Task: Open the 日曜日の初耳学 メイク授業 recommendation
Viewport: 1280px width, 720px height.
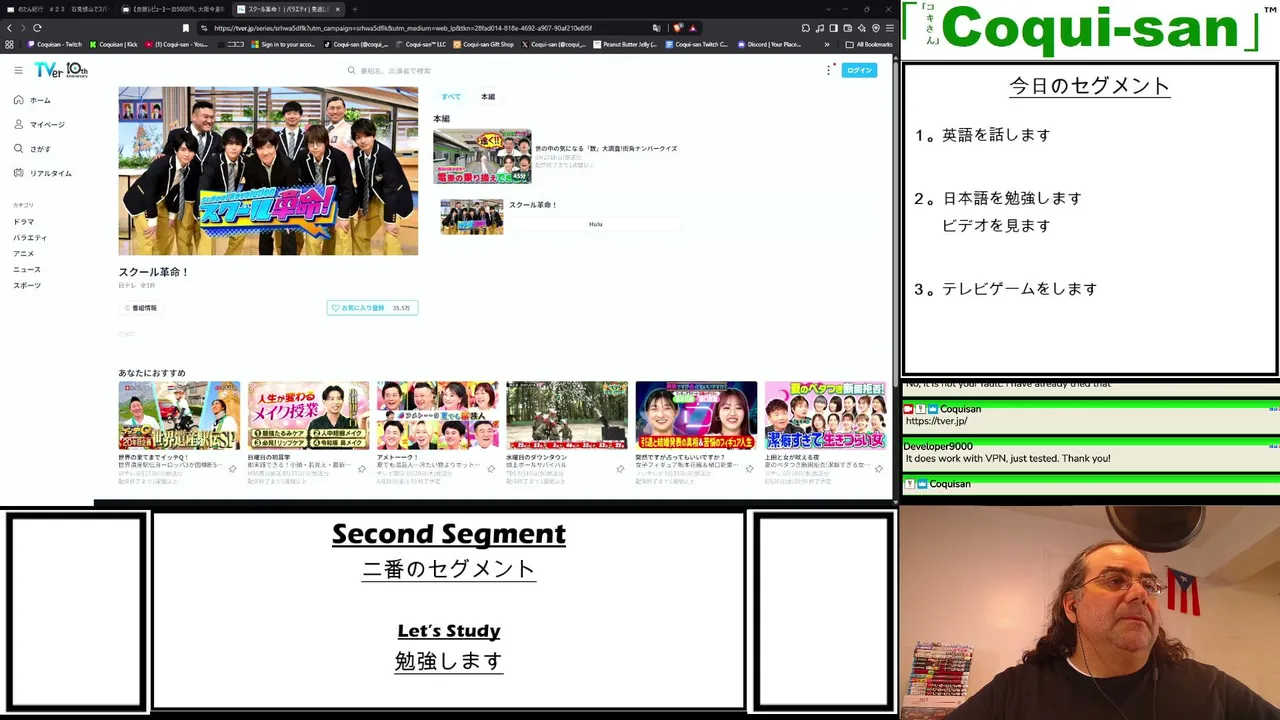Action: pyautogui.click(x=308, y=415)
